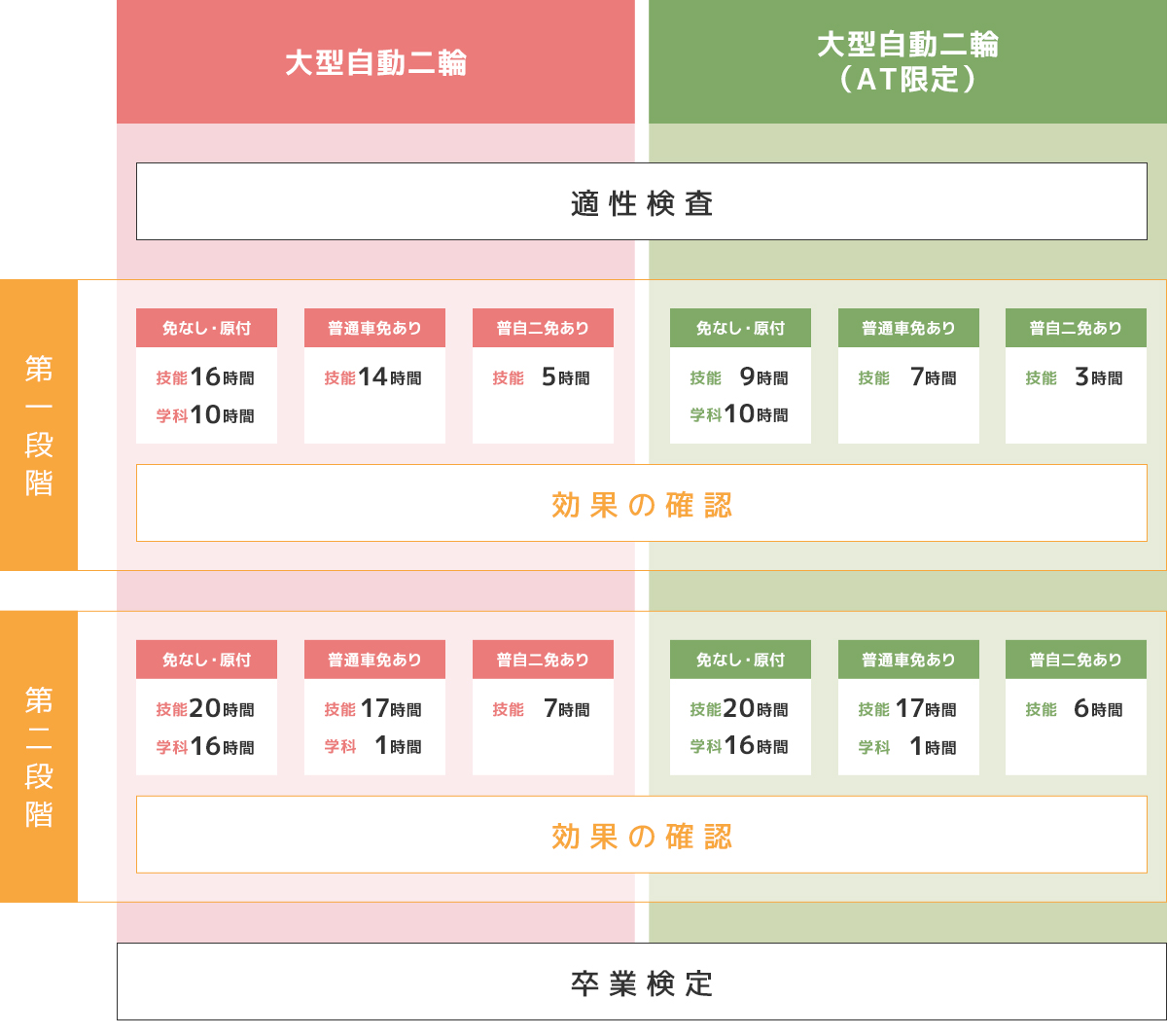This screenshot has height=1036, width=1168.
Task: Click red 普通車免あり label in second stage
Action: coord(374,660)
